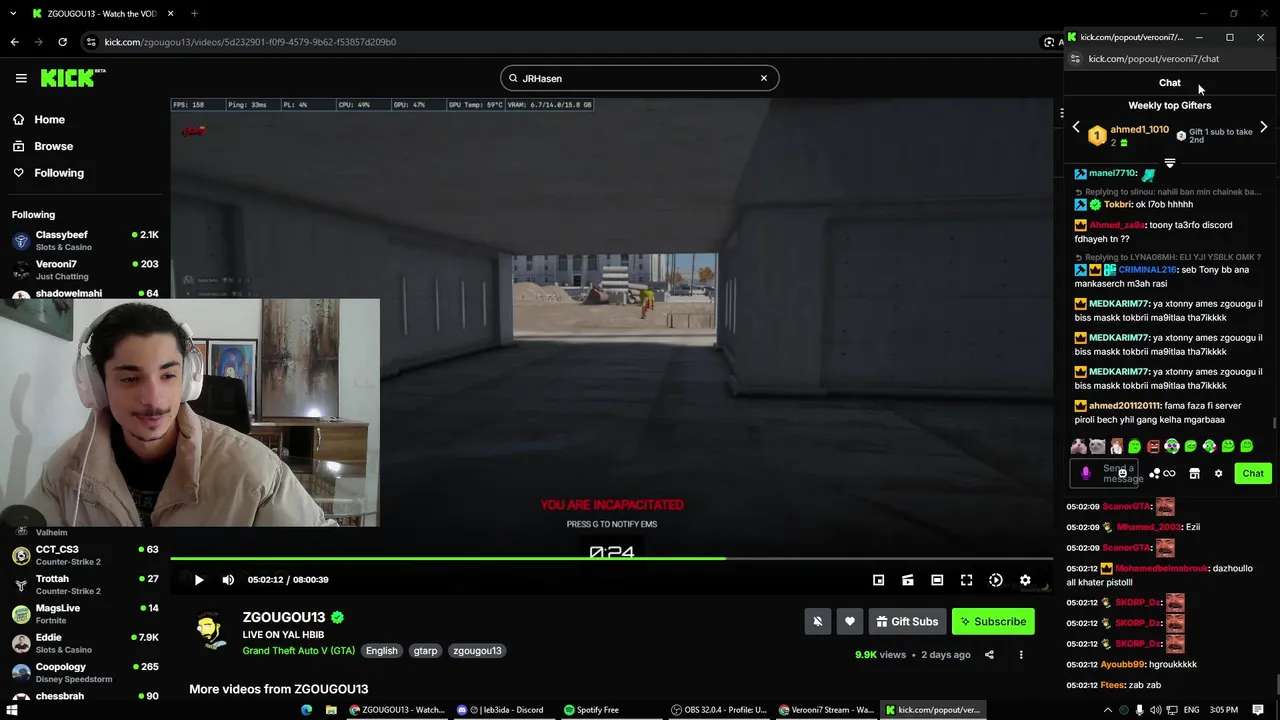
Task: Go to Home in sidebar
Action: click(49, 119)
